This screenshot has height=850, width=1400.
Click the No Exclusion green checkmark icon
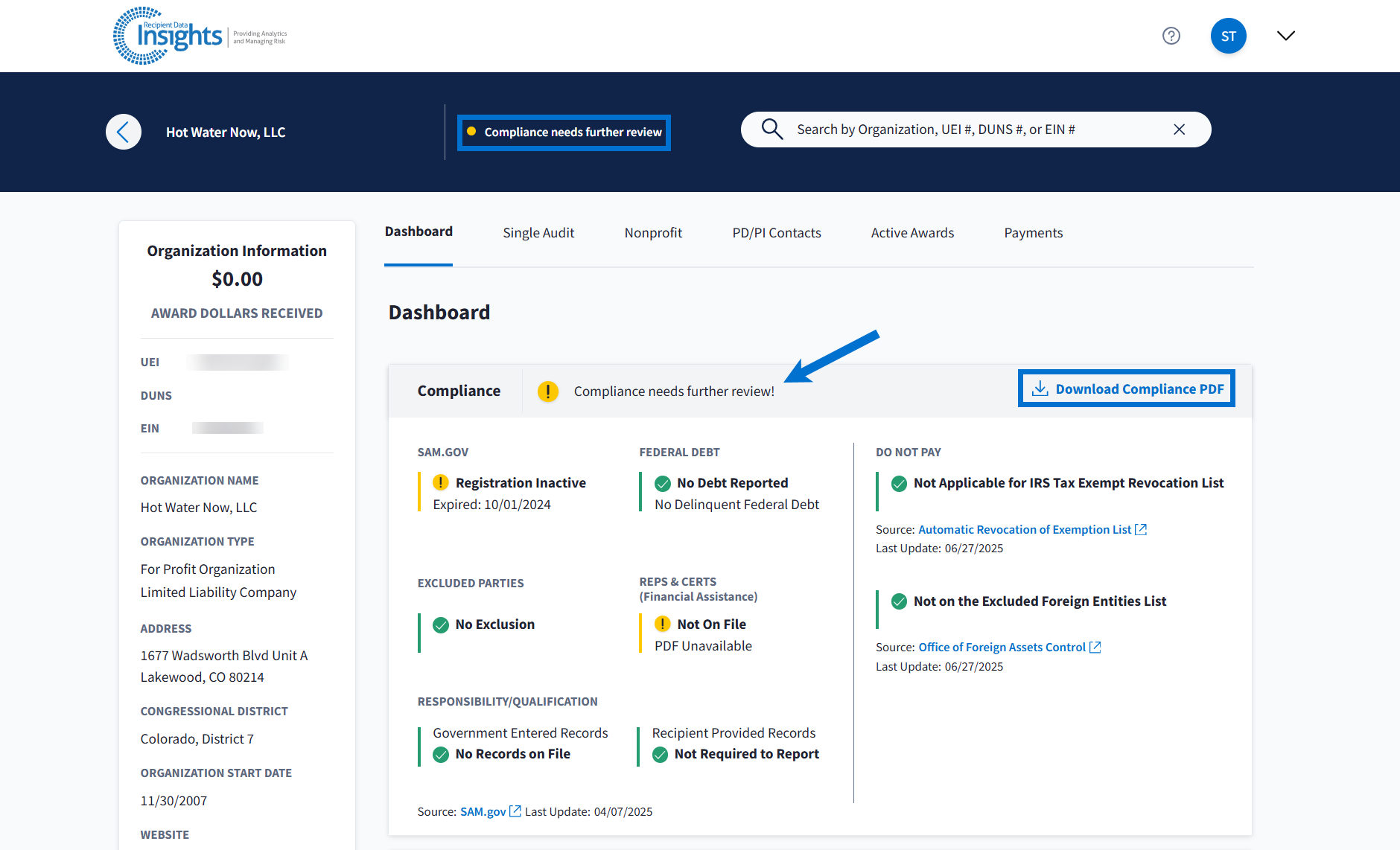[441, 624]
